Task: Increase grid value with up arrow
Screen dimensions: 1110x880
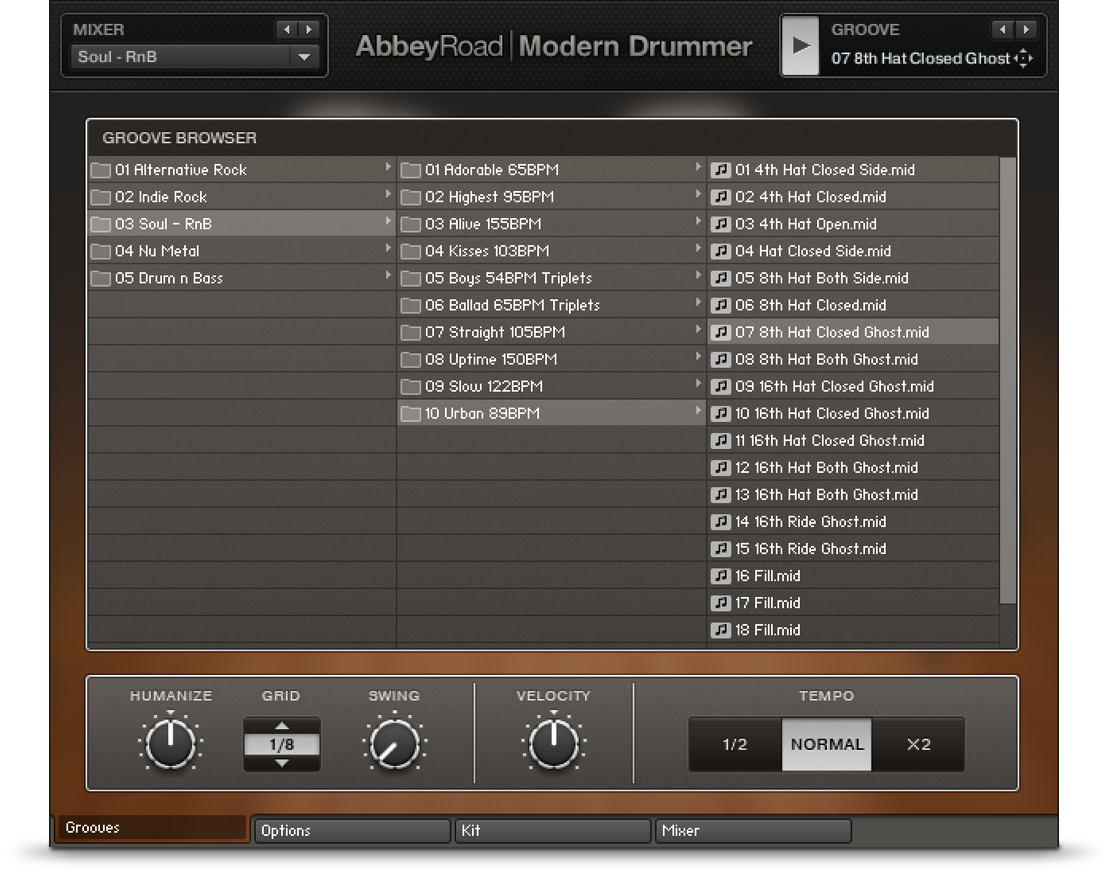Action: (x=282, y=726)
